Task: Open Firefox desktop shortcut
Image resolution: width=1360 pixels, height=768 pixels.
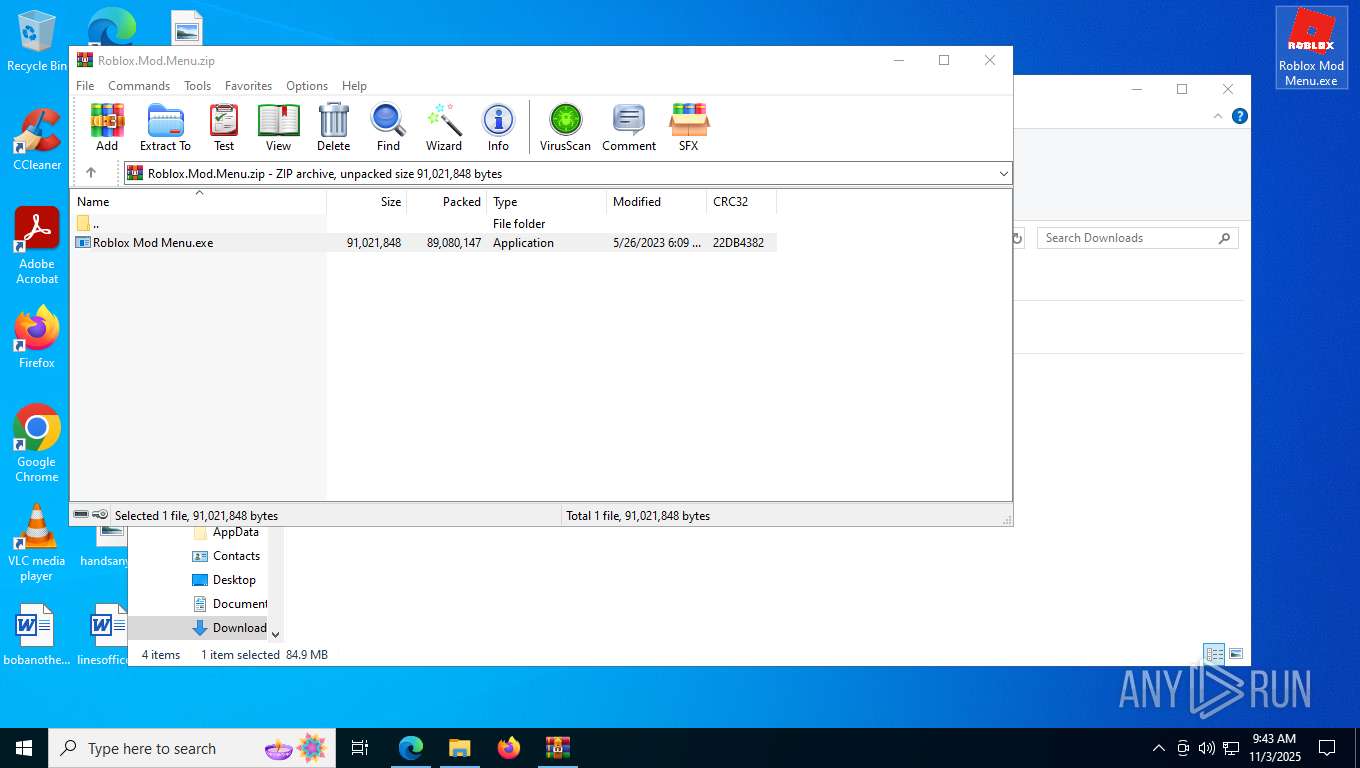Action: coord(37,338)
